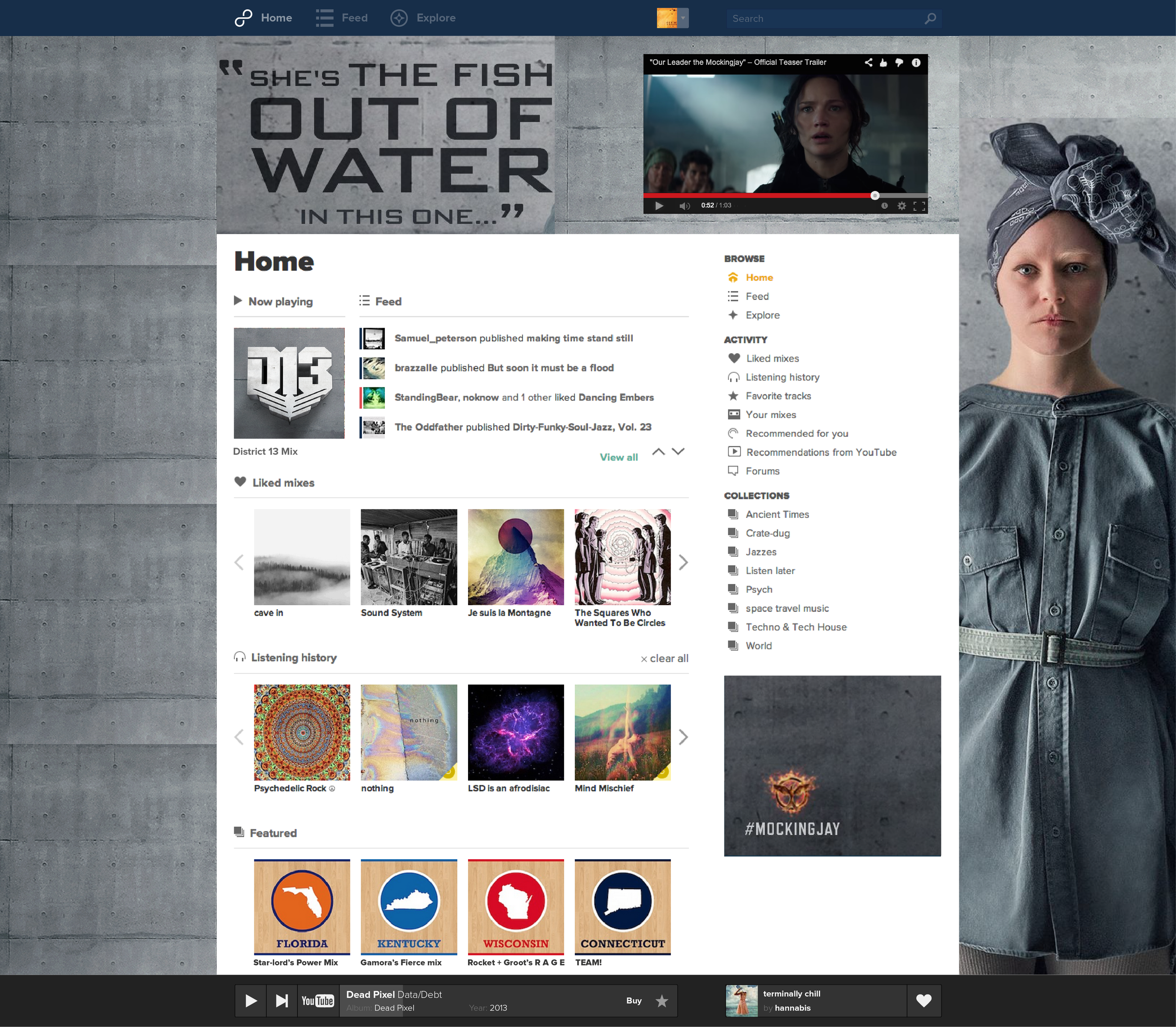Click thumbs-down icon on the trailer video
The height and width of the screenshot is (1027, 1176).
point(899,63)
